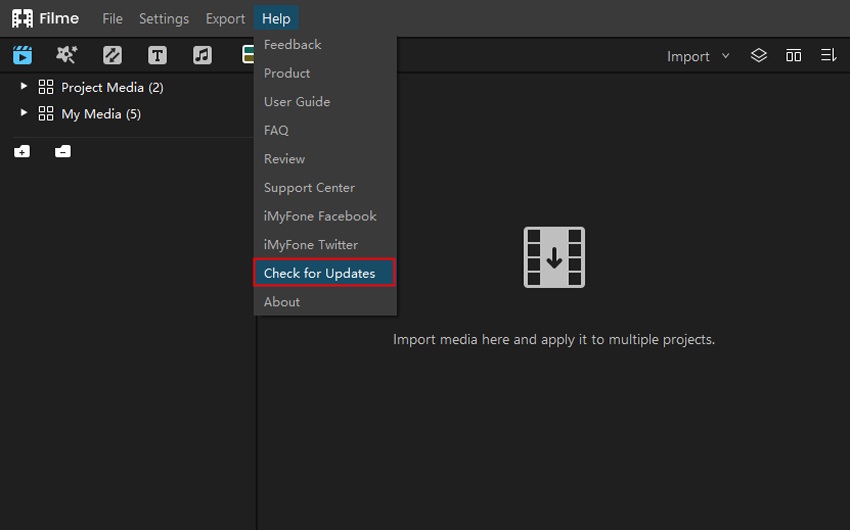Open the Transitions tab icon
This screenshot has height=530, width=850.
(x=112, y=55)
